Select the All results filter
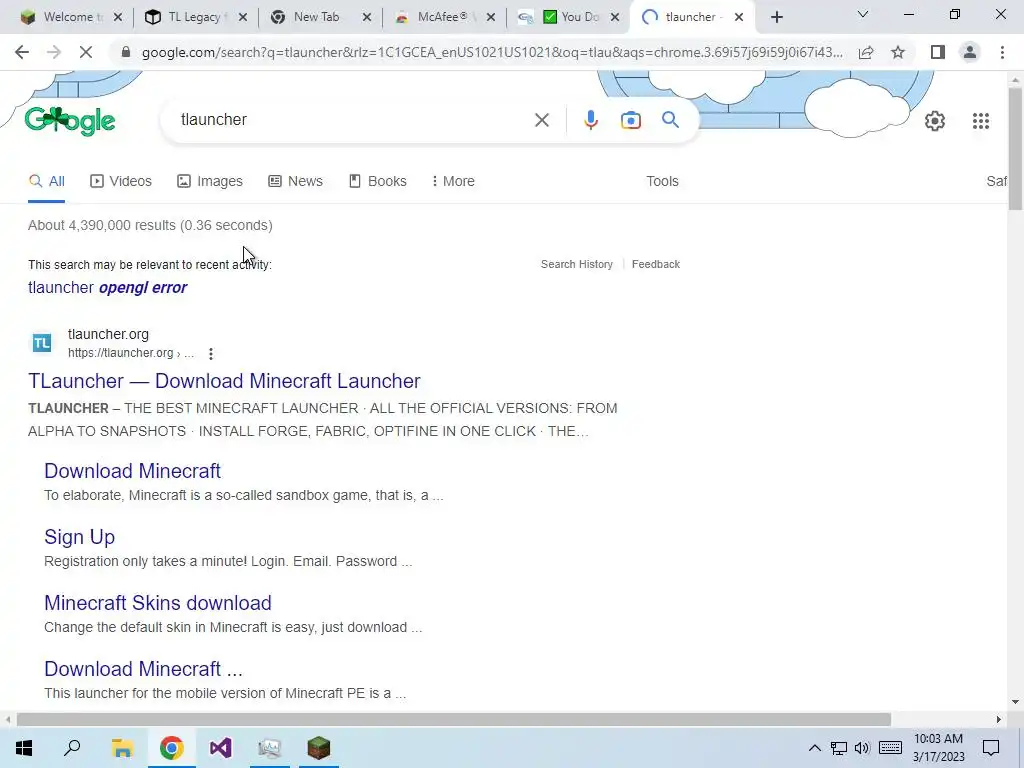The image size is (1024, 768). click(x=46, y=181)
